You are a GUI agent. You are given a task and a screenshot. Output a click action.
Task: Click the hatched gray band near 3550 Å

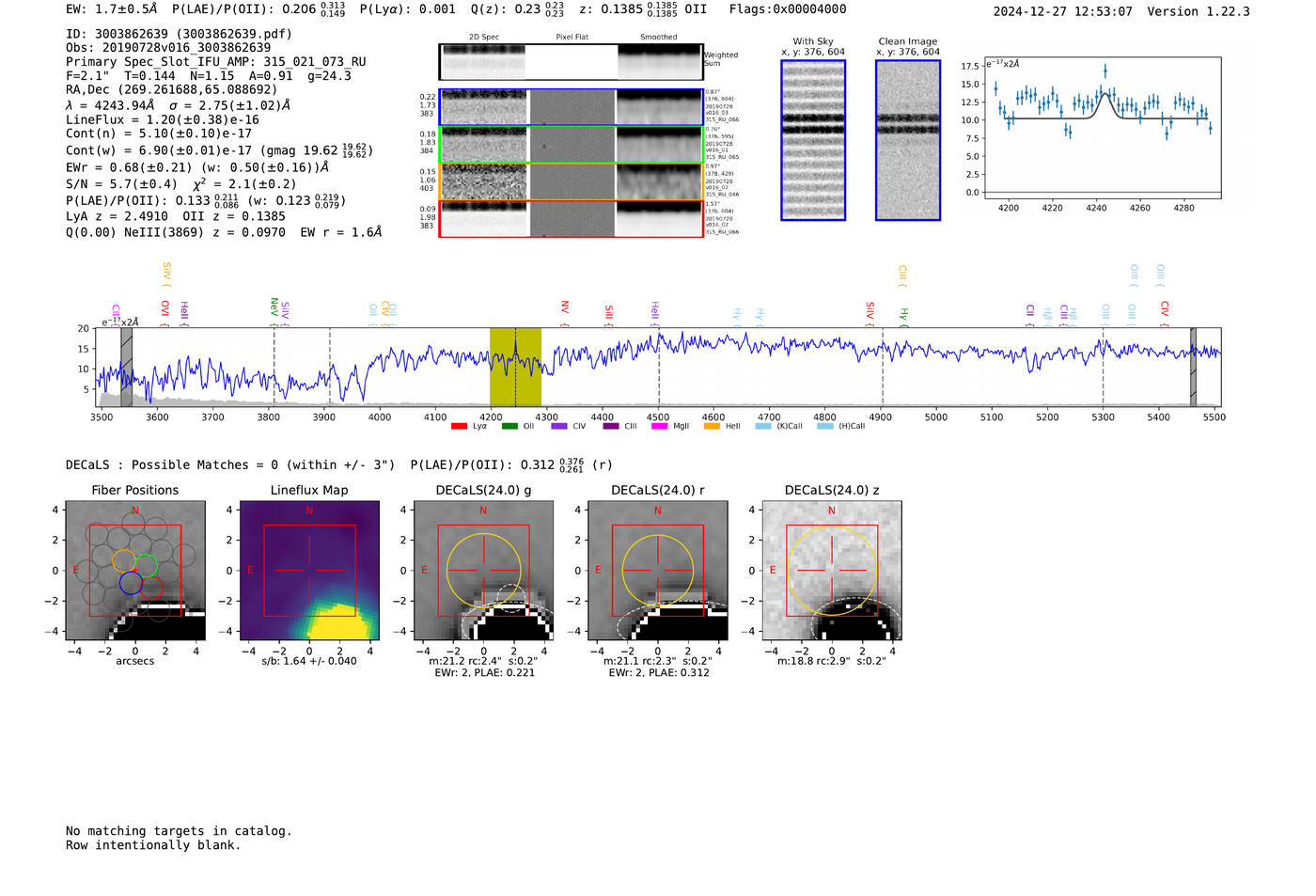coord(126,367)
